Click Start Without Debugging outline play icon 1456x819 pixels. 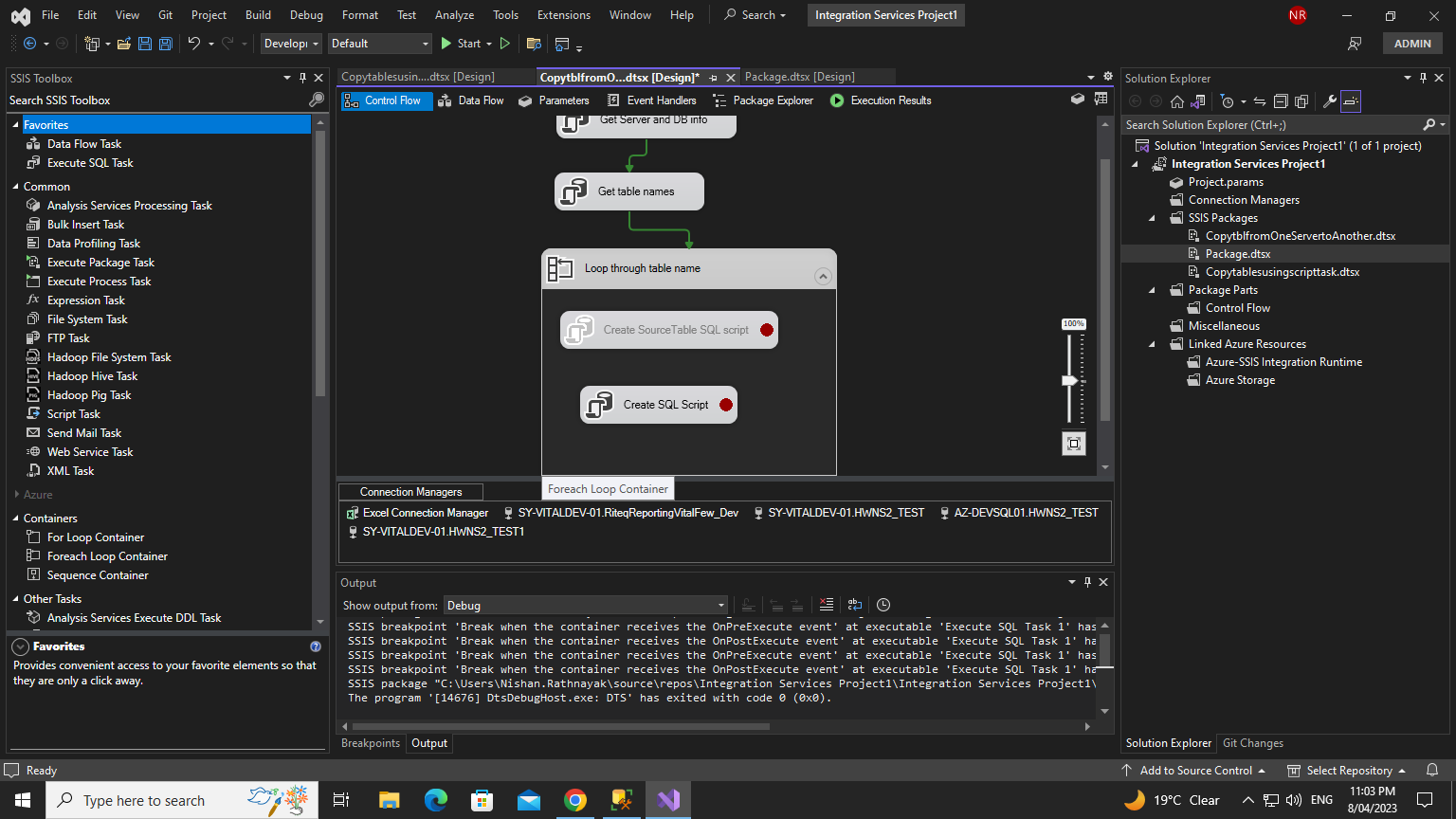(x=505, y=44)
